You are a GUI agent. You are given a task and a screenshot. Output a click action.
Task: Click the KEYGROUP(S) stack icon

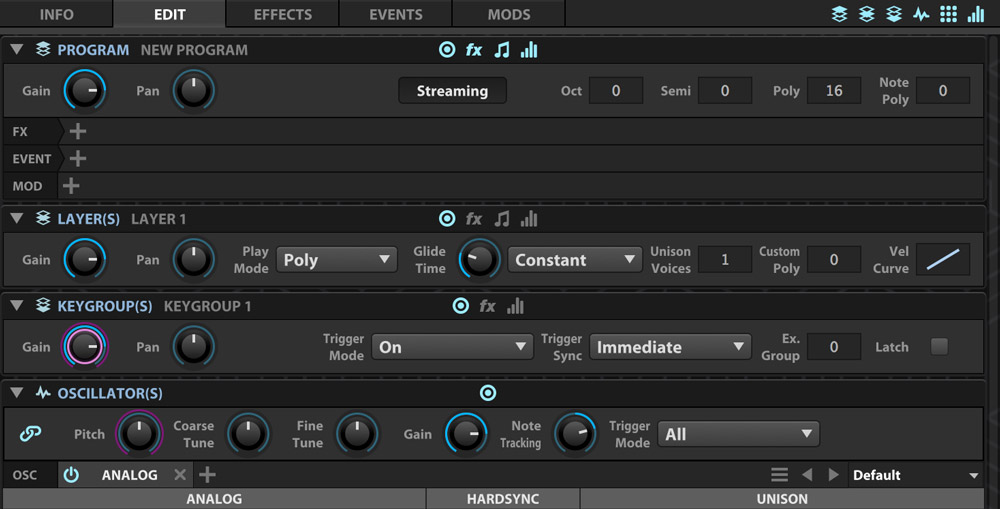43,306
